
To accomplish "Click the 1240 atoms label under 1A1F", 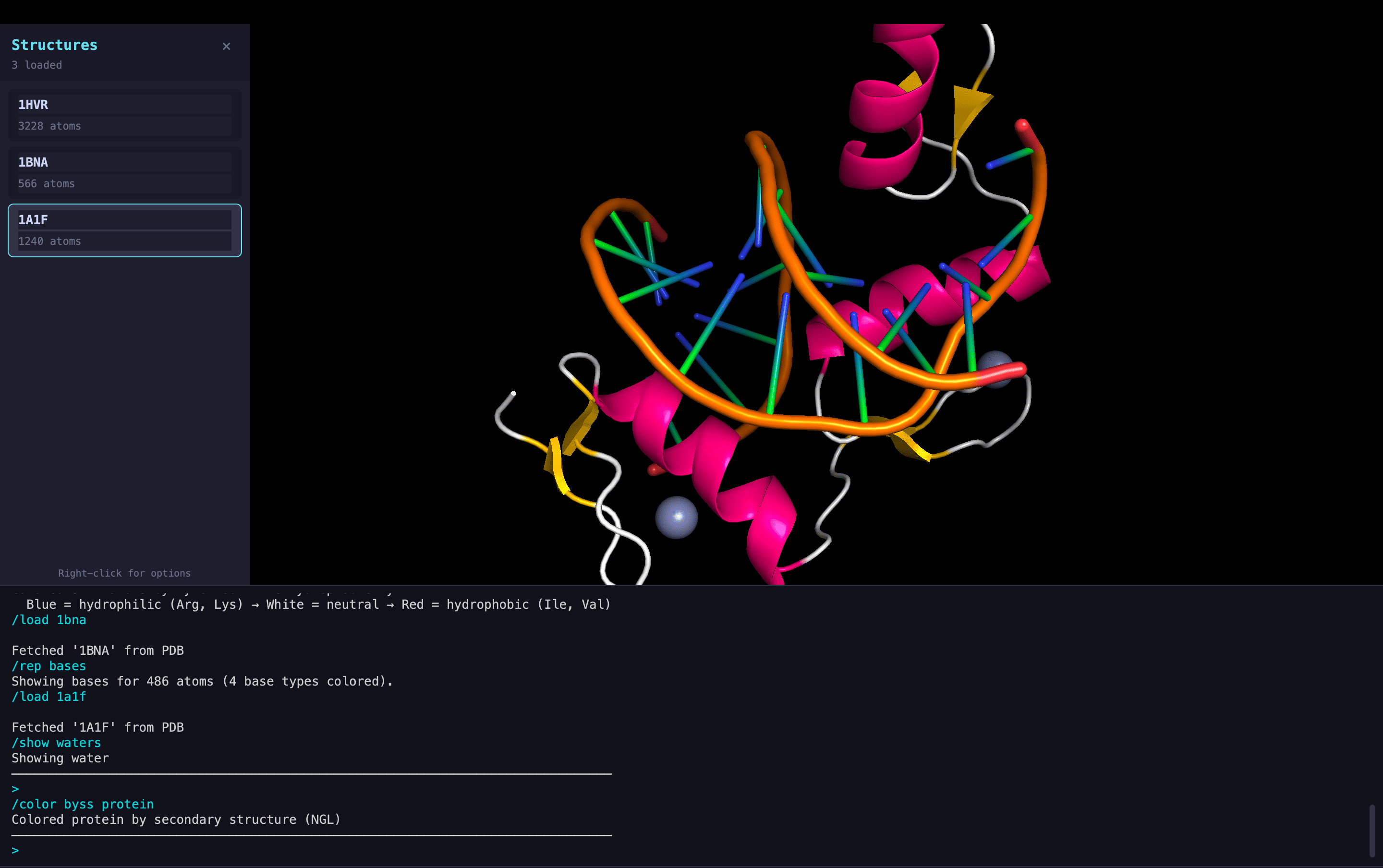I will [49, 241].
